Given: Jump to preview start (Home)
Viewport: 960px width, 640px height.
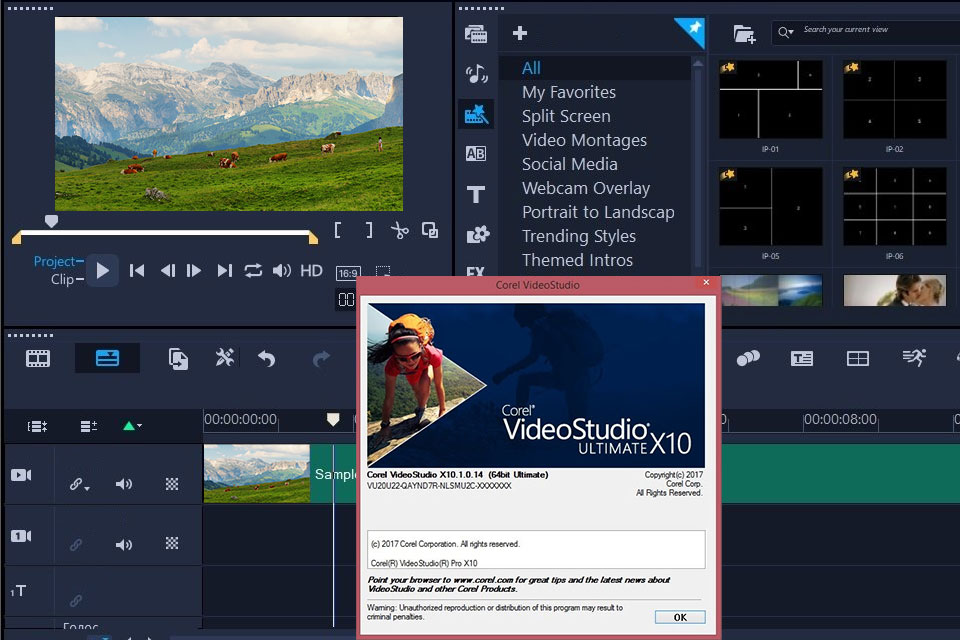Looking at the screenshot, I should tap(137, 271).
